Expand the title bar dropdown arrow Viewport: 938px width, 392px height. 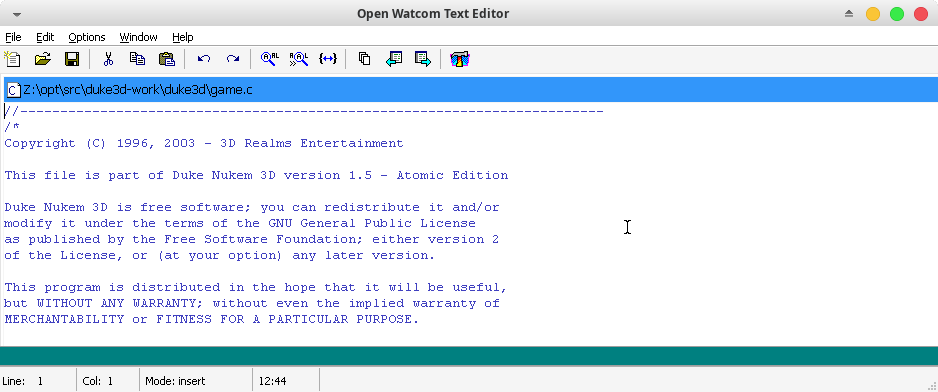pyautogui.click(x=17, y=14)
